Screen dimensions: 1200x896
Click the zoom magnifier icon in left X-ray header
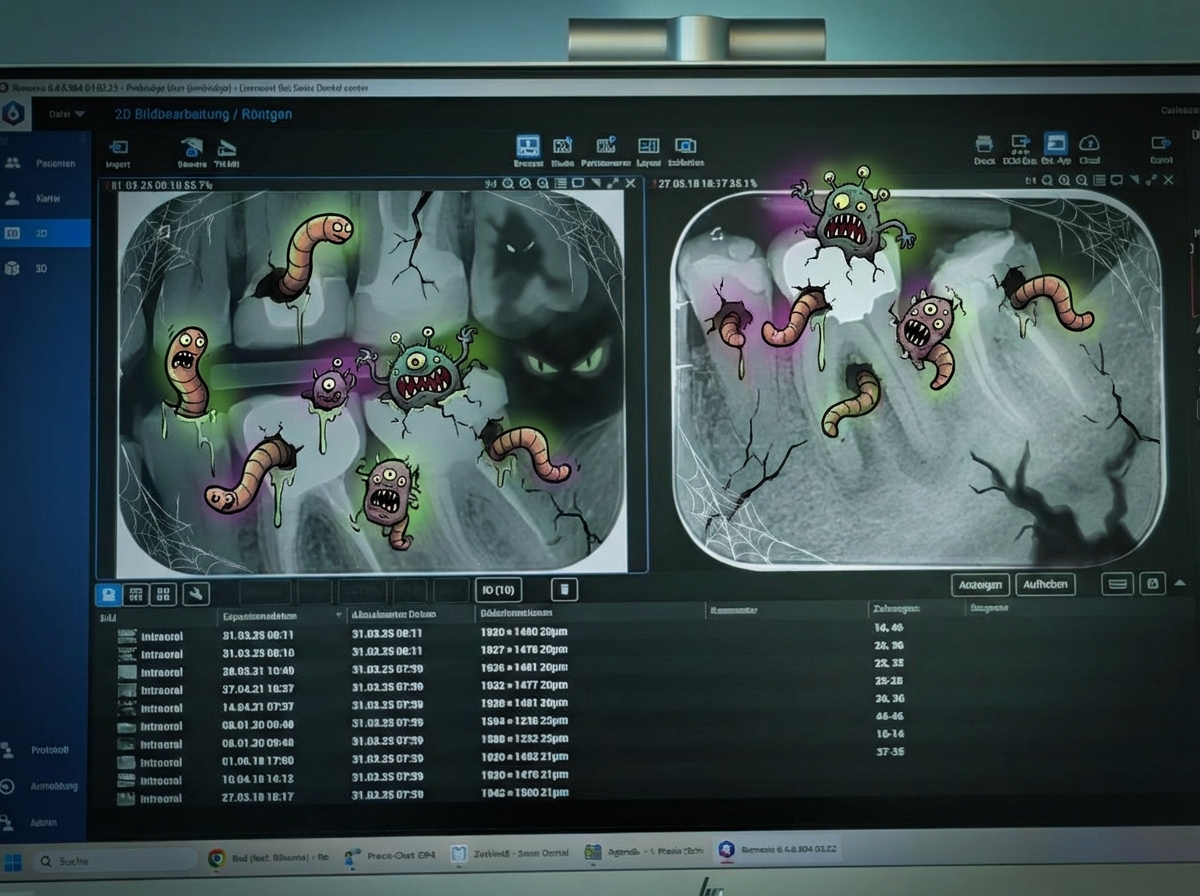(508, 184)
